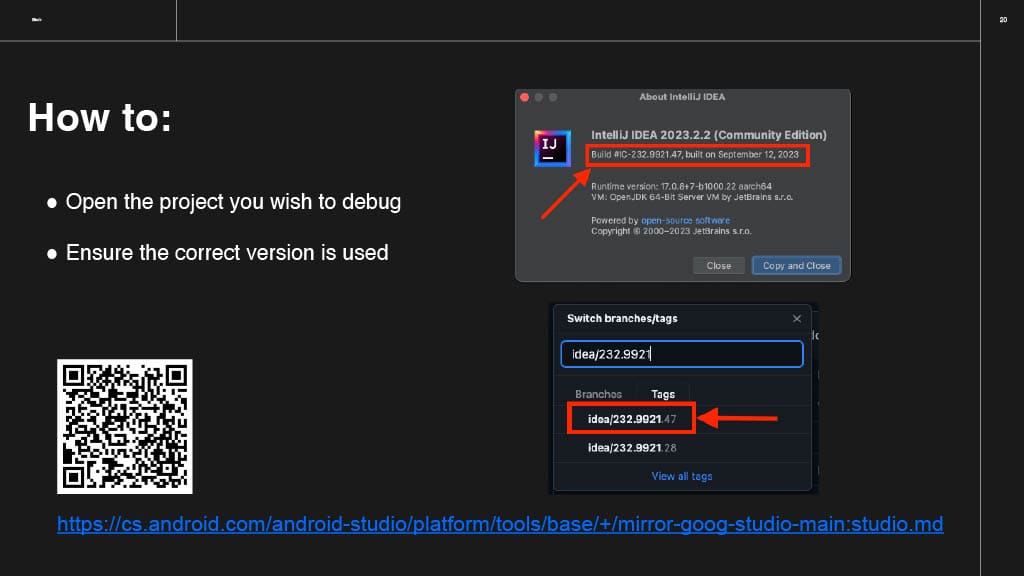
Task: Click the IntelliJ IDEA logo icon
Action: [x=552, y=148]
